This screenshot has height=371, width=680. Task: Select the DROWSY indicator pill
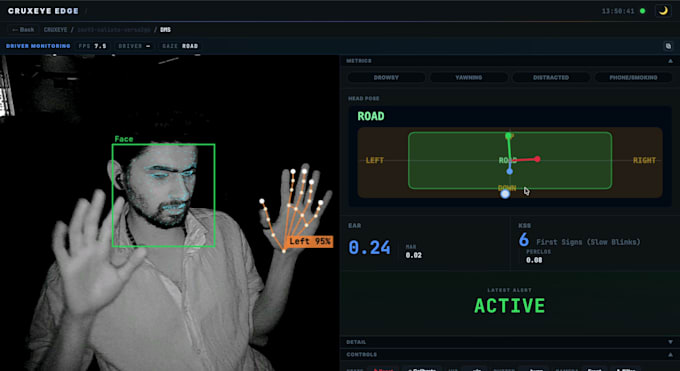[x=386, y=77]
